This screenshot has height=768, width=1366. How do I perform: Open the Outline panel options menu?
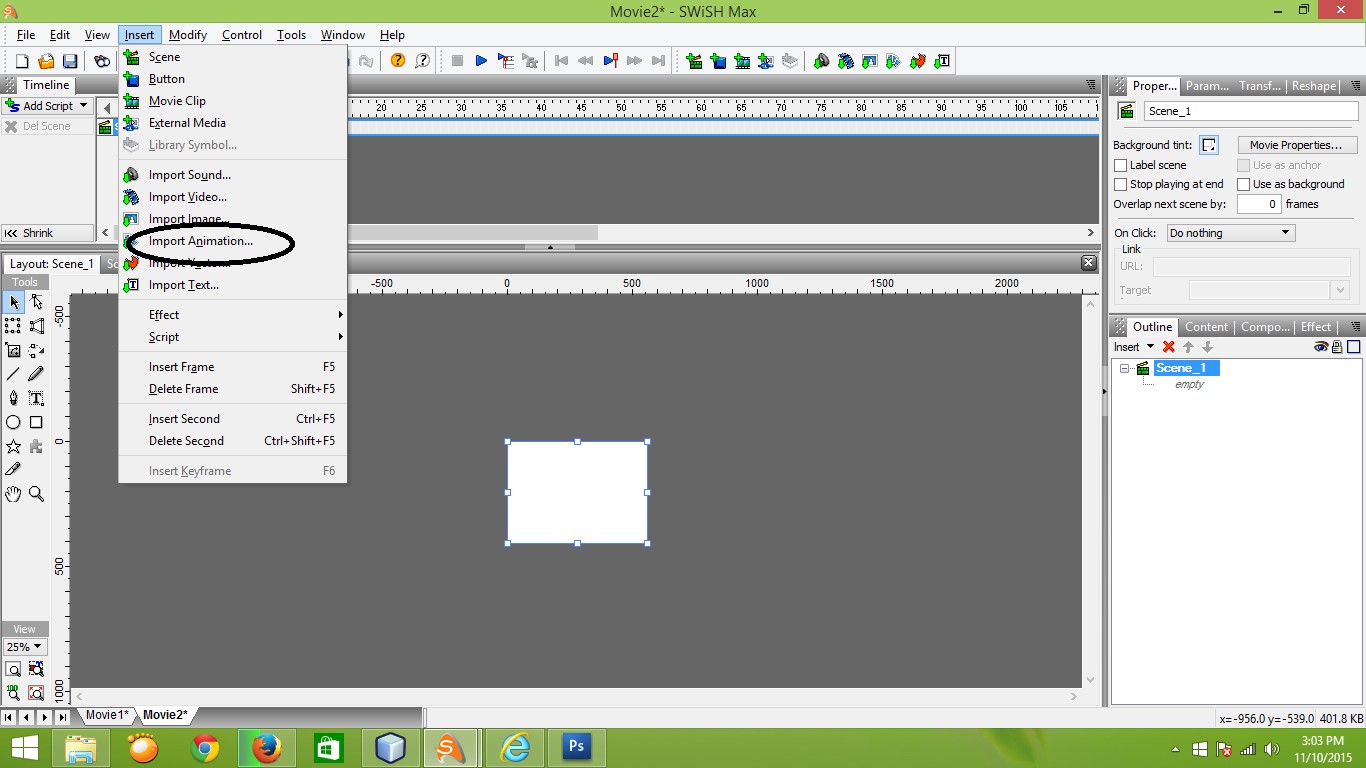point(1356,327)
